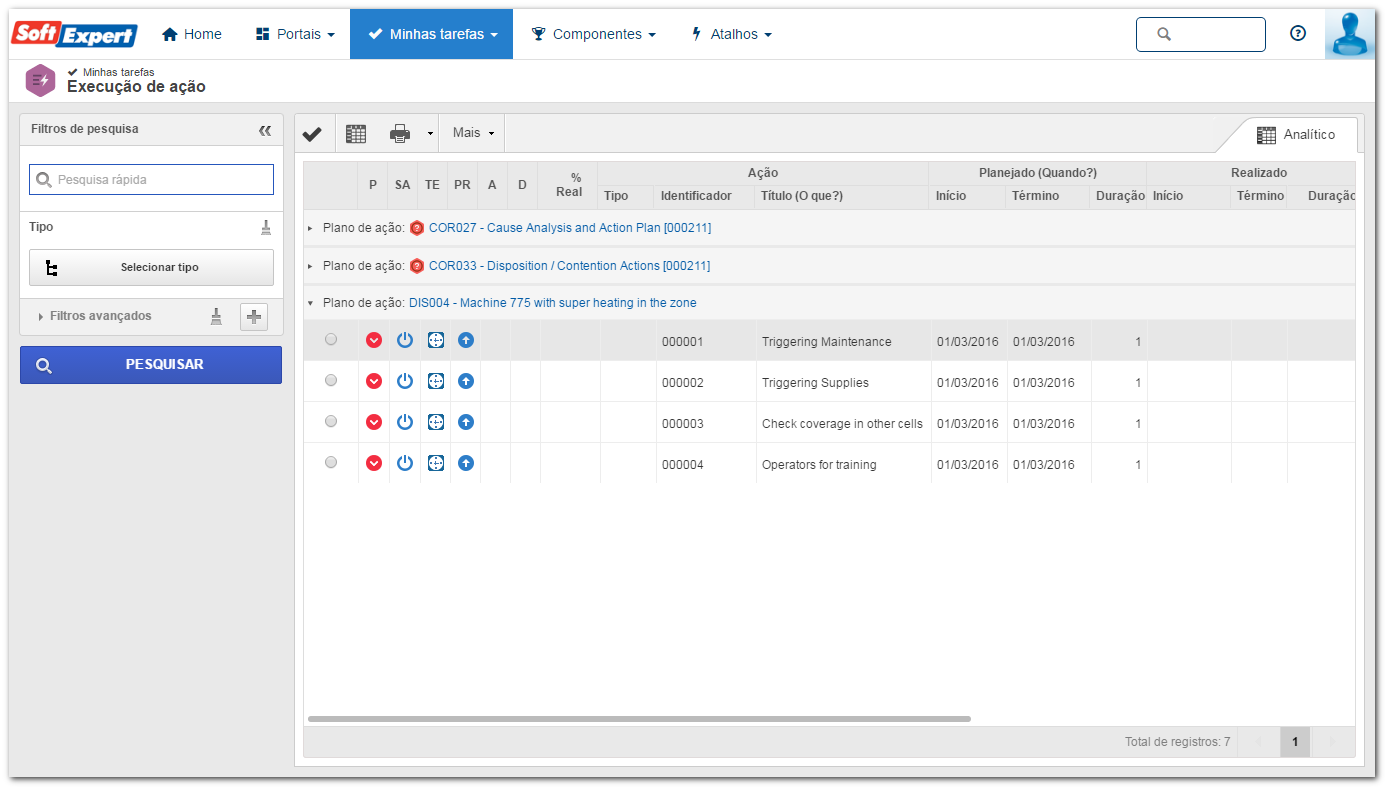Click the TE icon for action 000003
Viewport: 1385px width, 787px height.
pos(436,422)
